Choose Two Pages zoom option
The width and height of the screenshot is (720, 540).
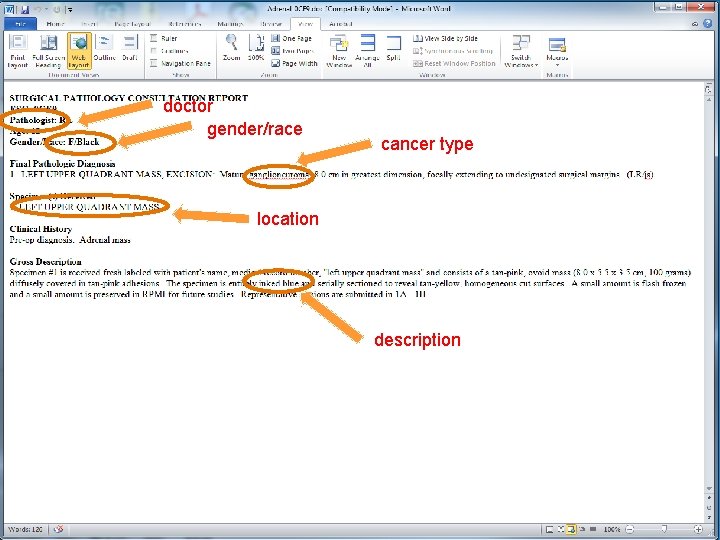click(x=292, y=51)
